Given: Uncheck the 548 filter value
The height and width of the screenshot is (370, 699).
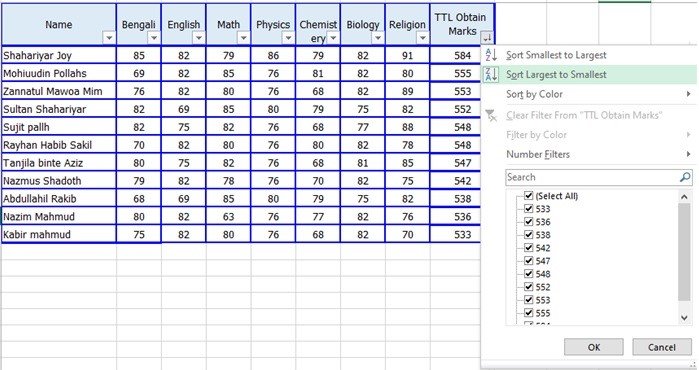Looking at the screenshot, I should pos(529,273).
